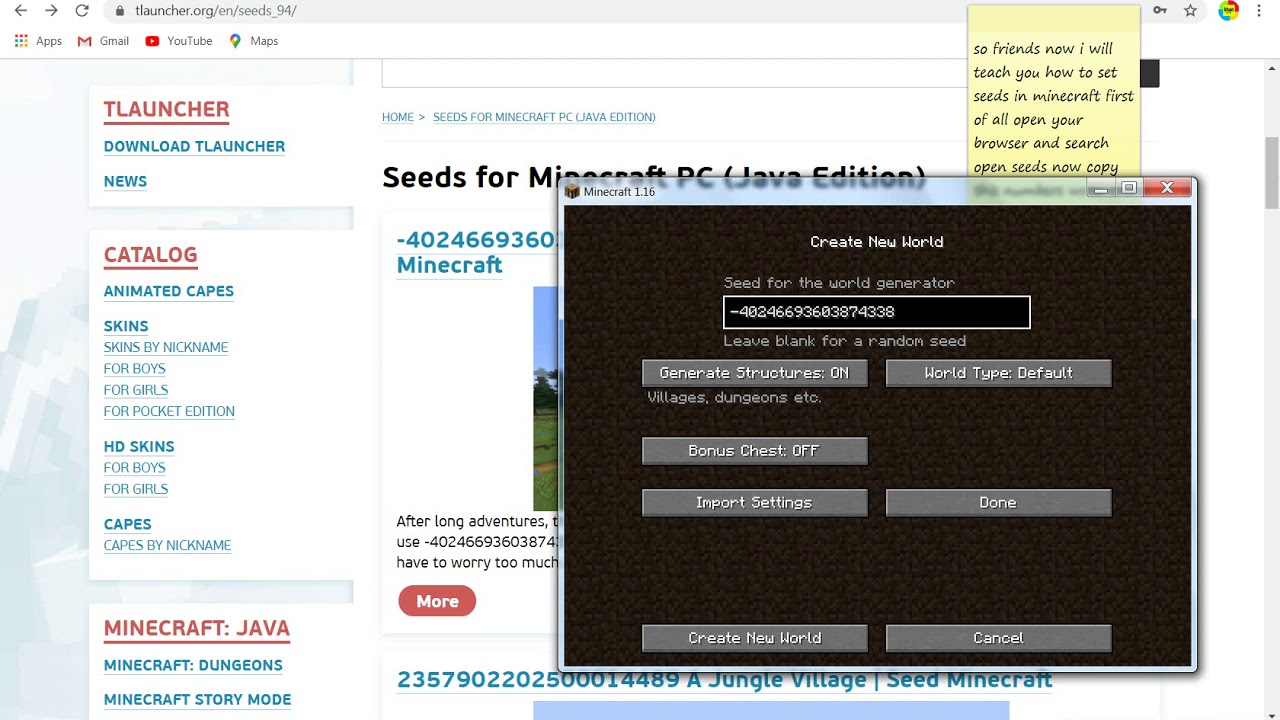Maximize the Minecraft 1.16 window

tap(1129, 188)
